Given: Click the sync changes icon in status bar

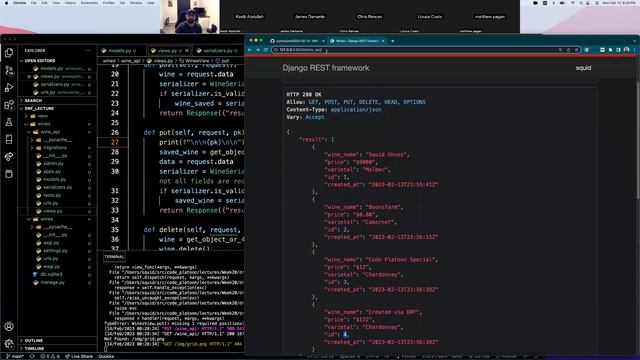Looking at the screenshot, I should tap(32, 356).
